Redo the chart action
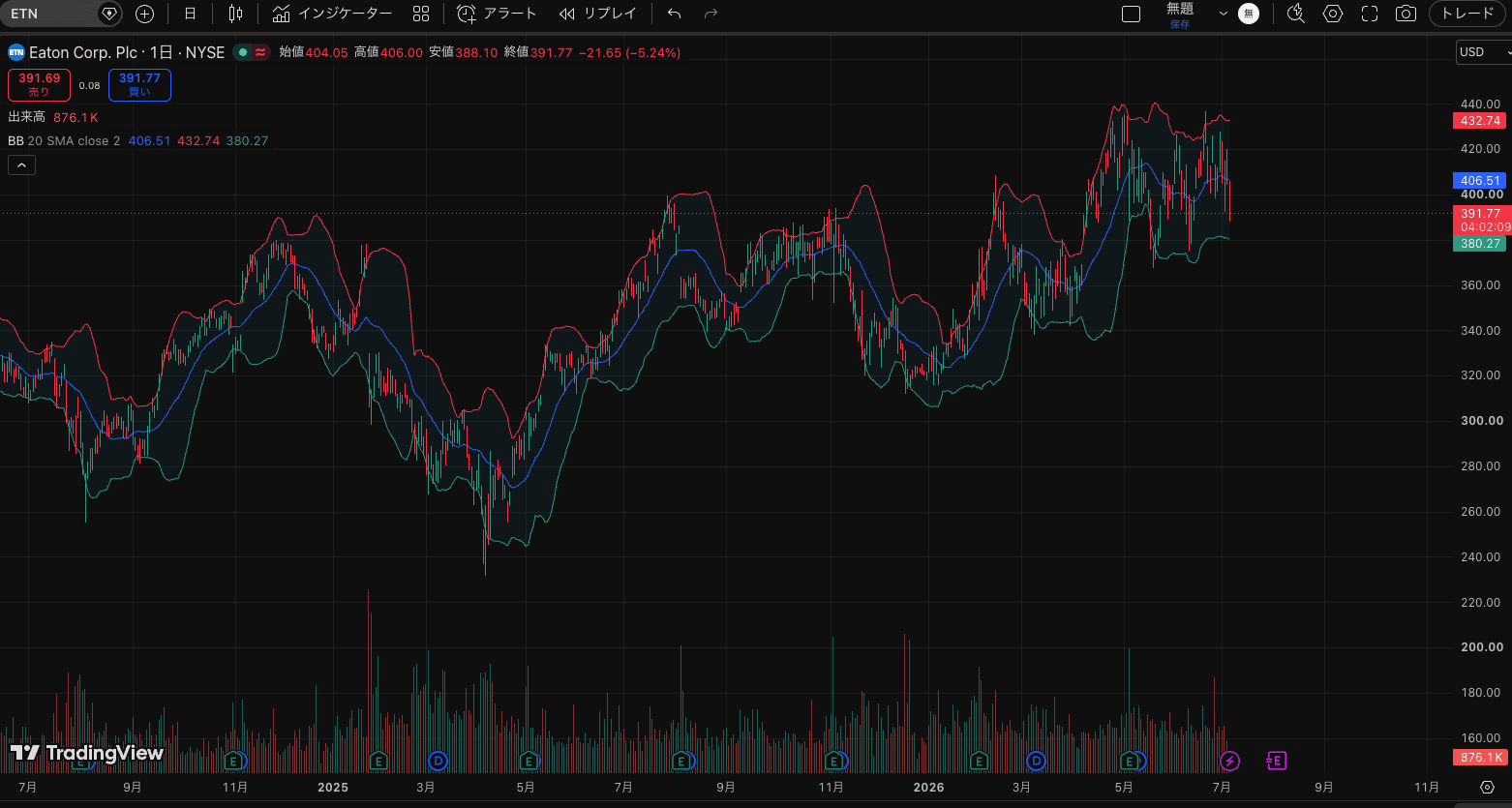This screenshot has height=808, width=1512. point(711,14)
